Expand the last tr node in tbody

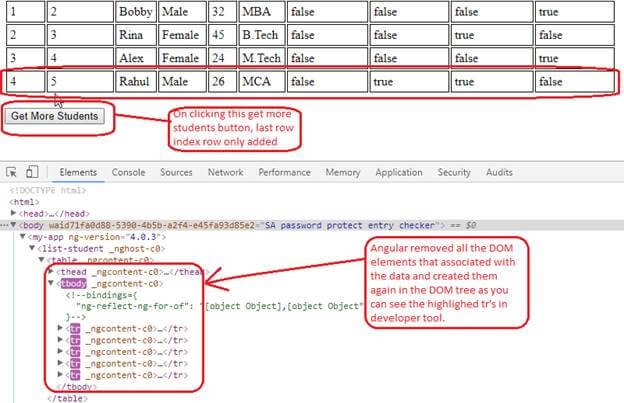click(60, 374)
